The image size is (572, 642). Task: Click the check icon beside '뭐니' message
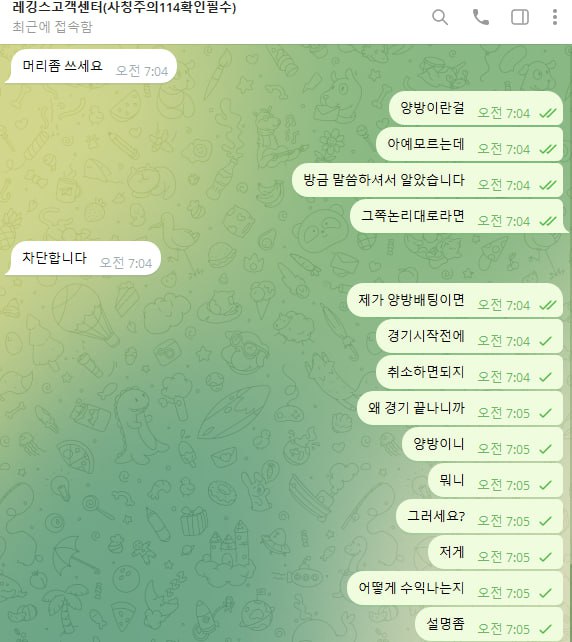click(545, 485)
